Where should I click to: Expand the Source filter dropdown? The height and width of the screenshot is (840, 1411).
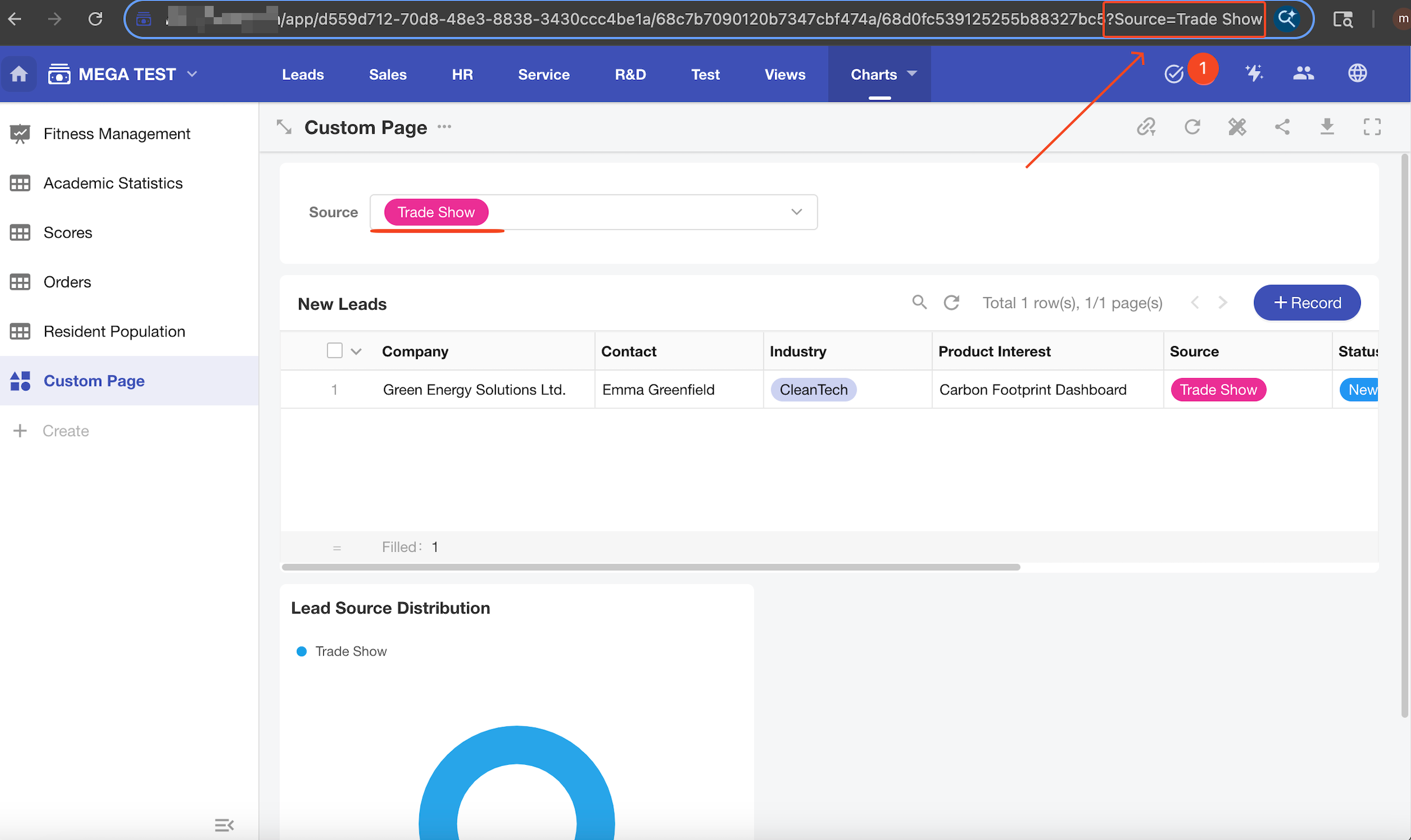pos(796,212)
